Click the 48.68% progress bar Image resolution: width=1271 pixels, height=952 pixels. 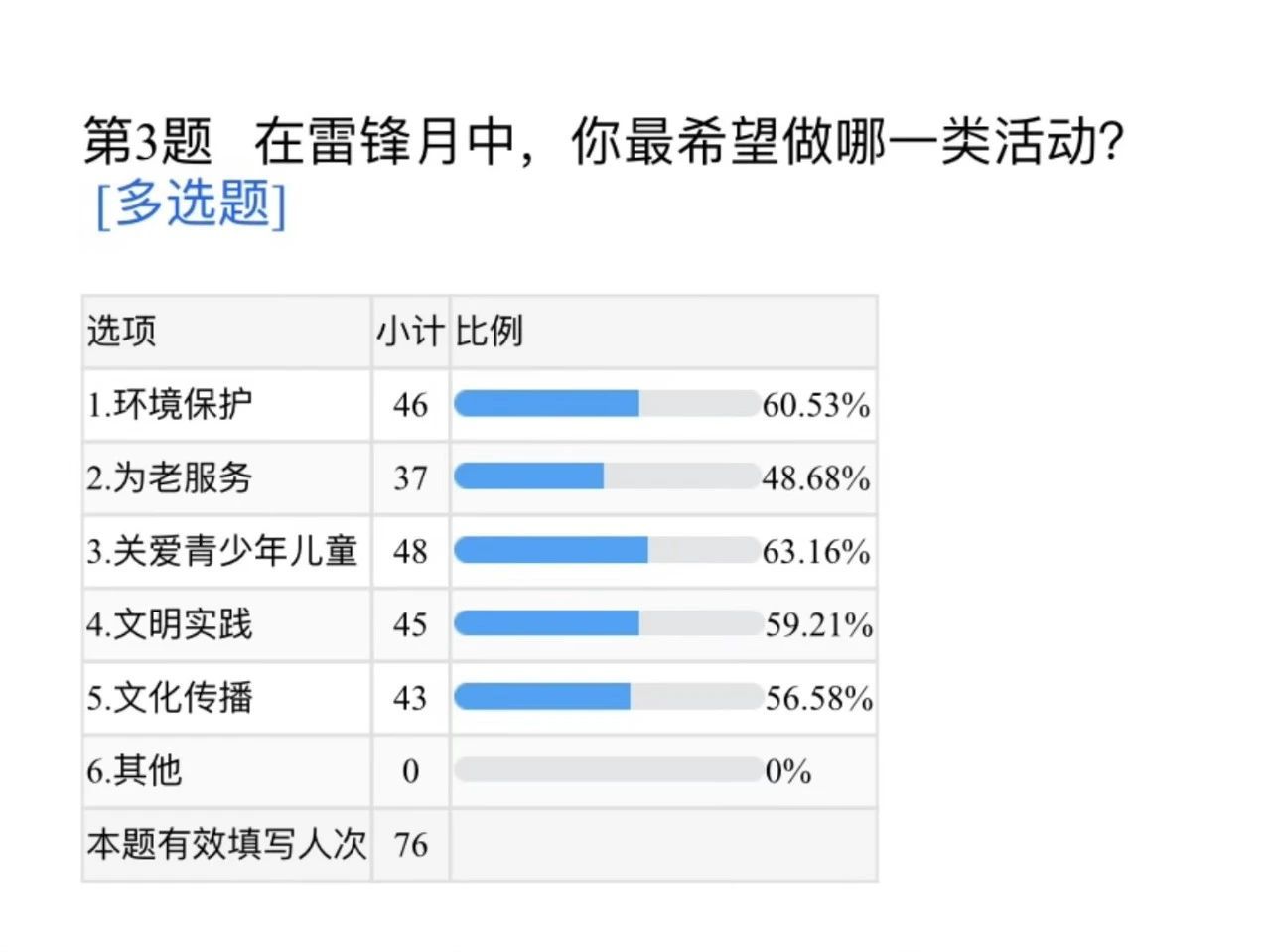point(607,476)
